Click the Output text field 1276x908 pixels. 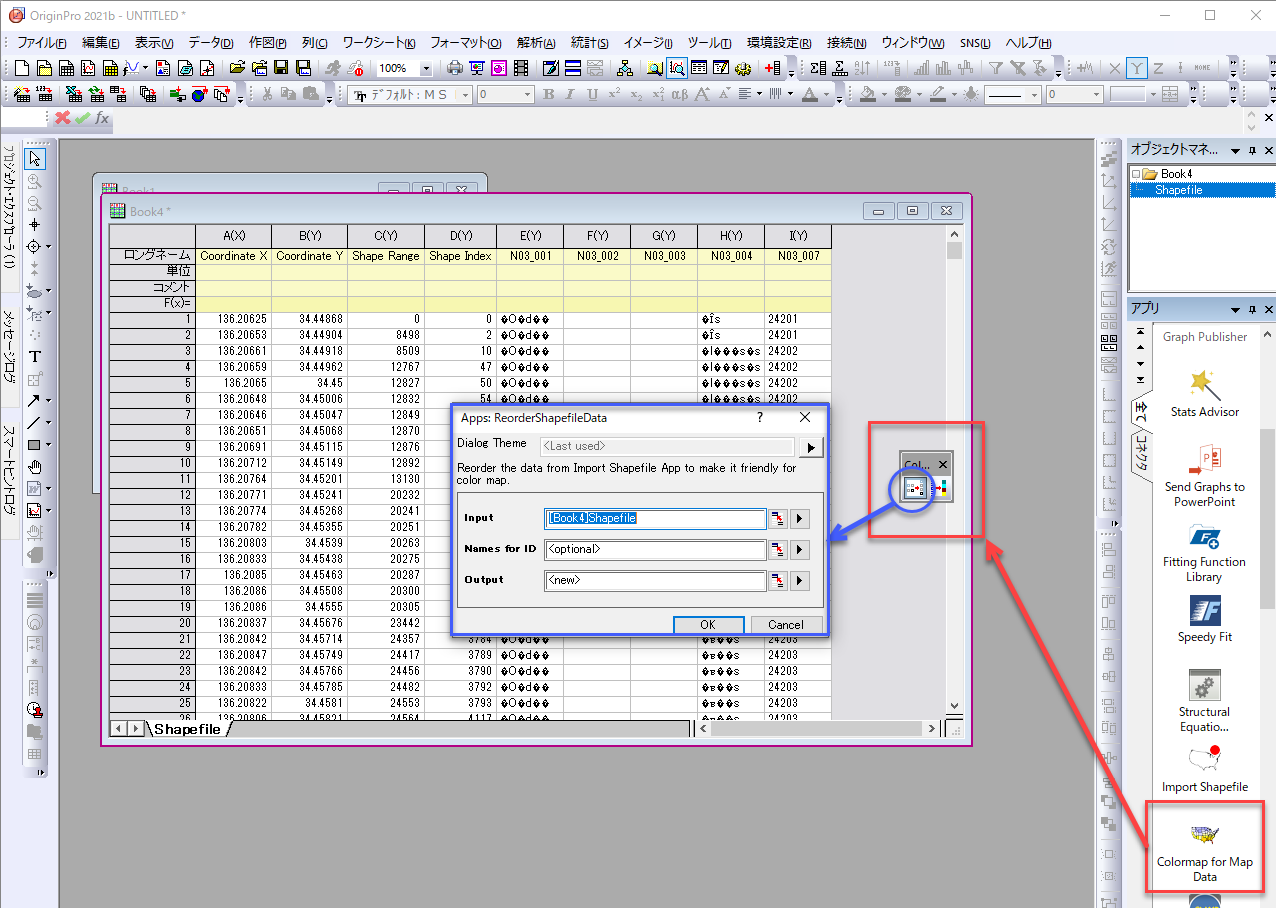tap(655, 581)
